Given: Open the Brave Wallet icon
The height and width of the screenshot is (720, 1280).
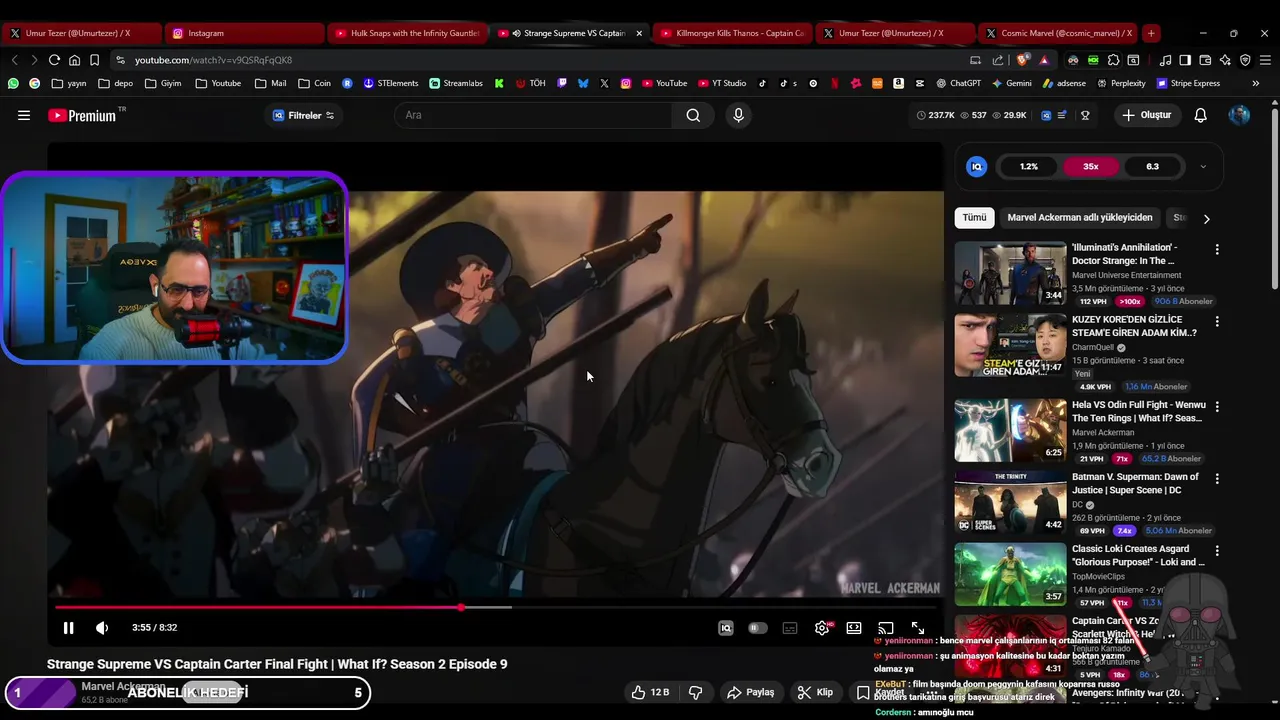Looking at the screenshot, I should pos(1205,60).
